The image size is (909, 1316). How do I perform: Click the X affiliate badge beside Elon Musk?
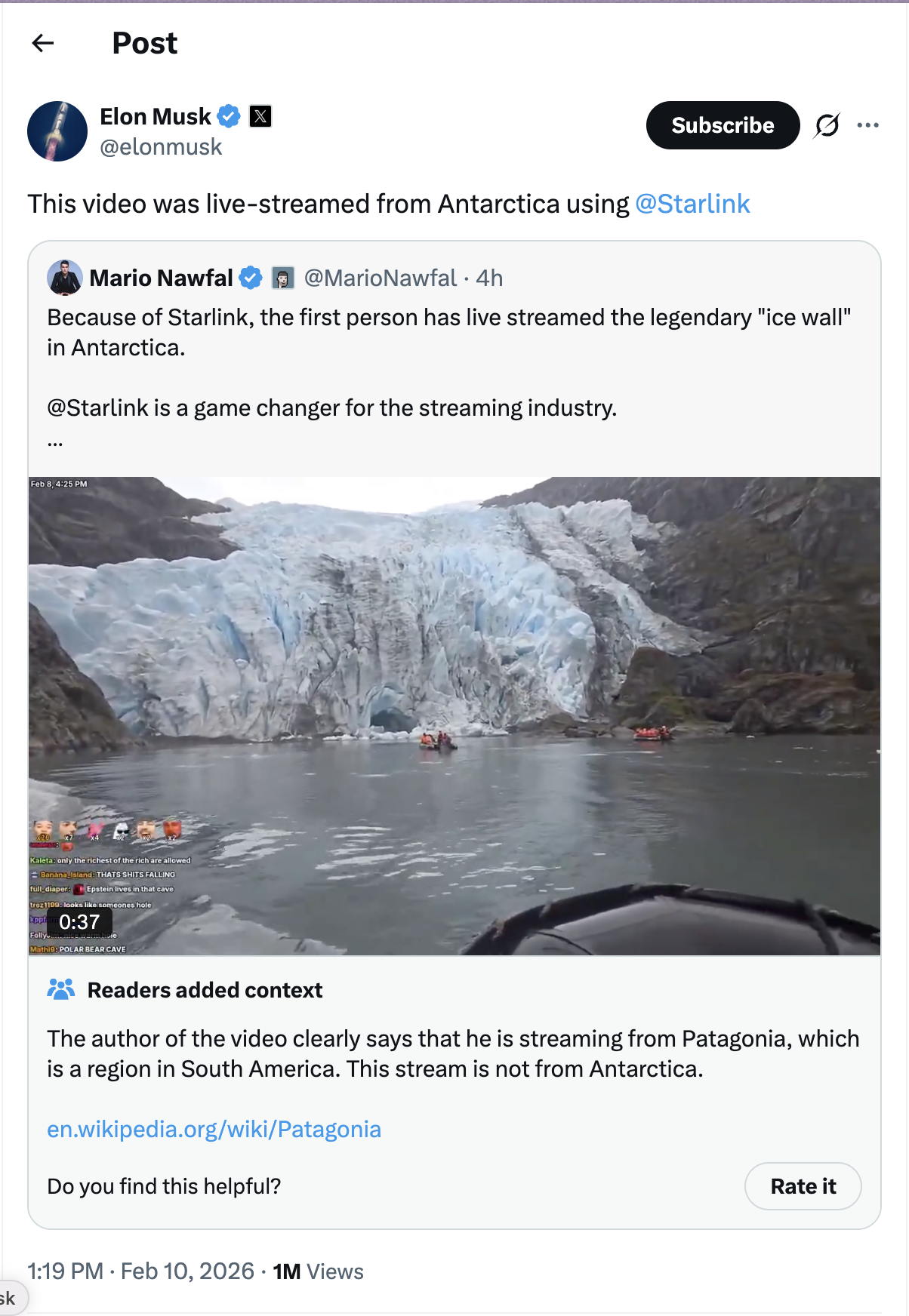[x=260, y=117]
